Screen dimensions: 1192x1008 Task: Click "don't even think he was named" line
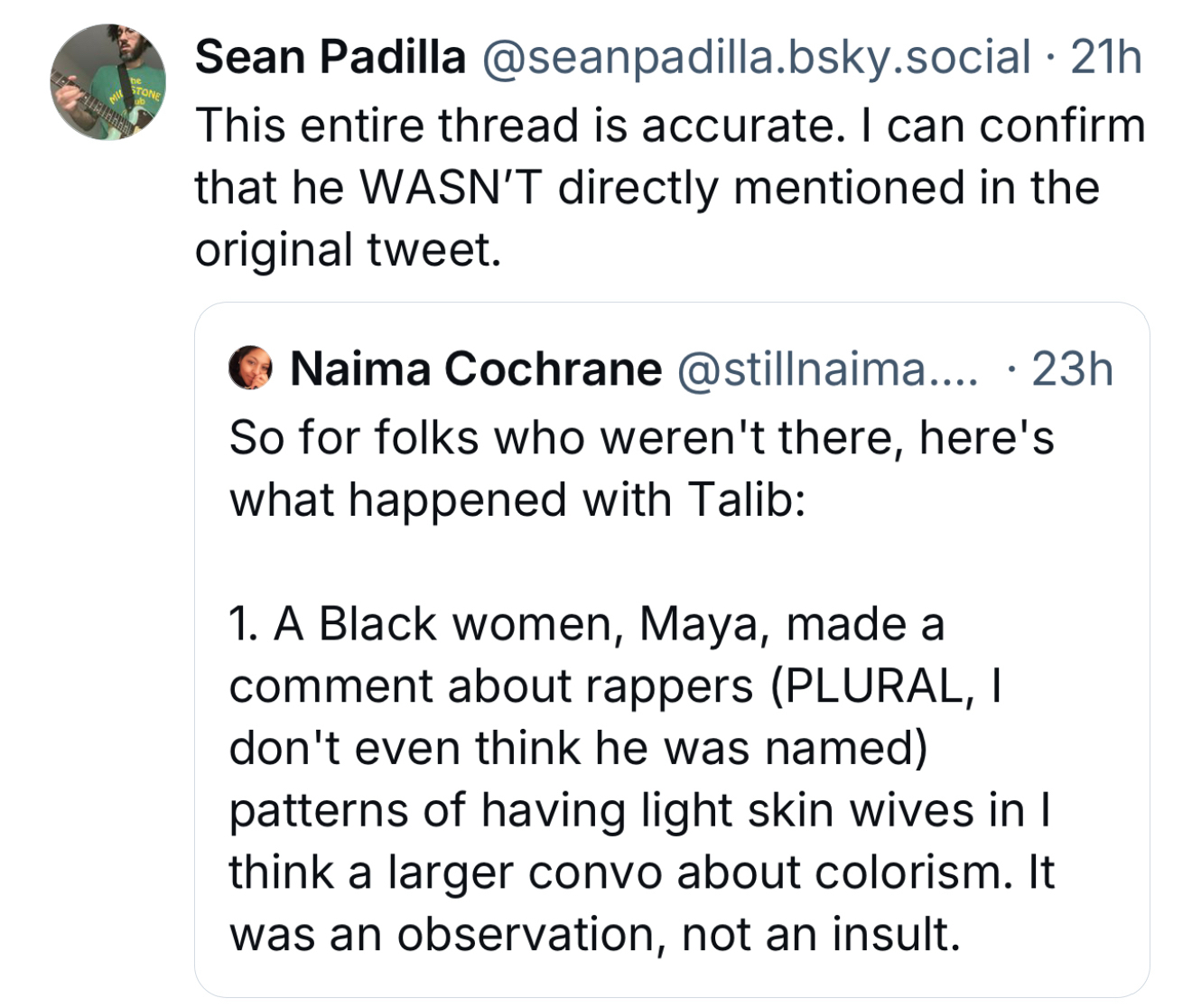click(x=578, y=748)
